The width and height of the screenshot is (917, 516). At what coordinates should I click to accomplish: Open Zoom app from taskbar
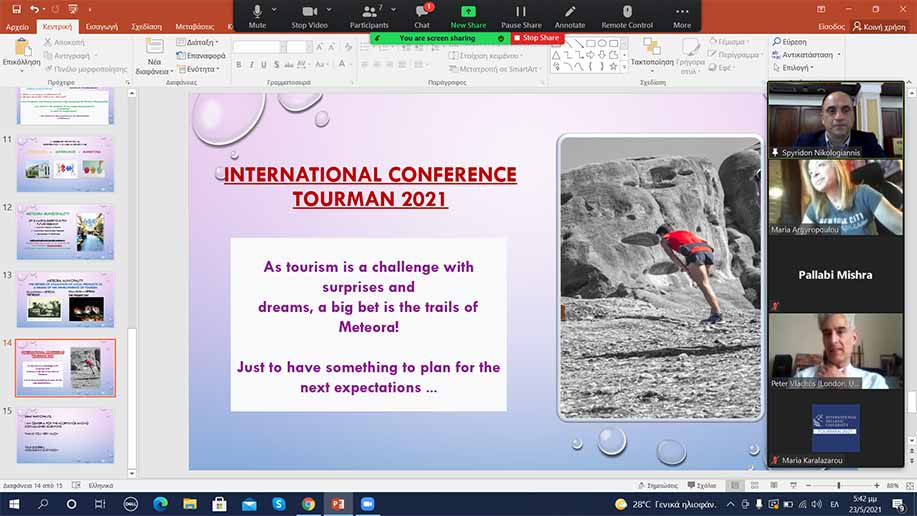pyautogui.click(x=367, y=504)
